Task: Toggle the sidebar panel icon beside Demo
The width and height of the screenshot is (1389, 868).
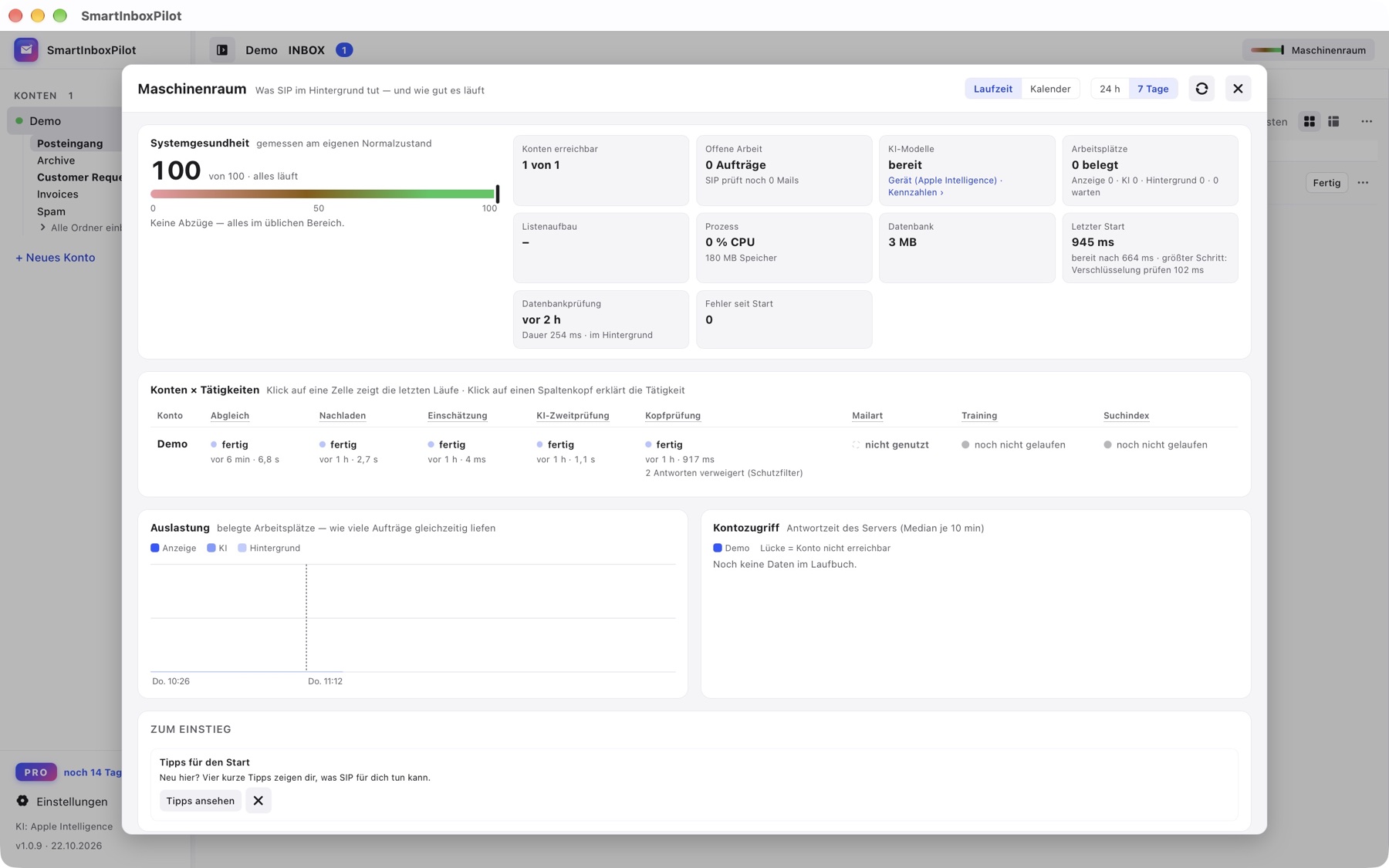Action: 222,50
